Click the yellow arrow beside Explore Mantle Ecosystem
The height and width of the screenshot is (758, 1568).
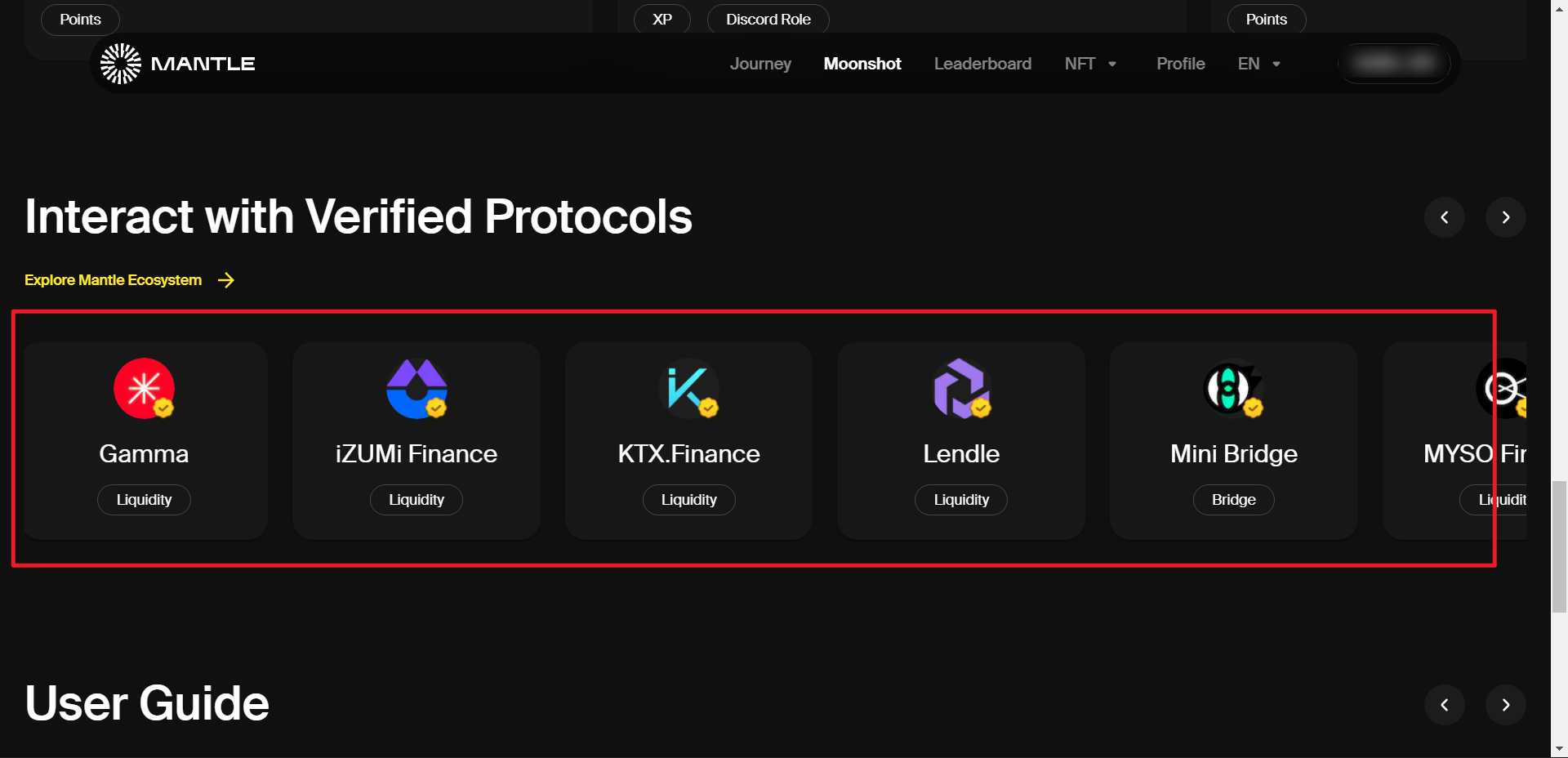(226, 280)
